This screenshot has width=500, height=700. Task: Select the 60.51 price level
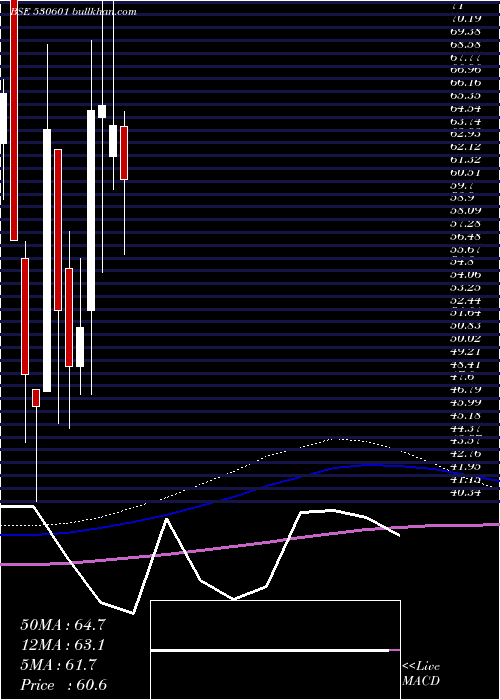pyautogui.click(x=465, y=173)
